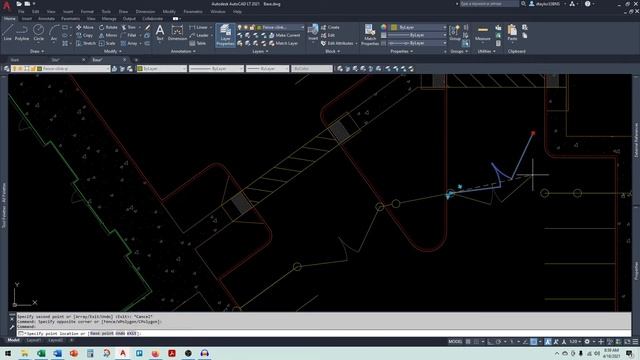Toggle object snap highlighted button
Image resolution: width=640 pixels, height=360 pixels.
tap(533, 342)
